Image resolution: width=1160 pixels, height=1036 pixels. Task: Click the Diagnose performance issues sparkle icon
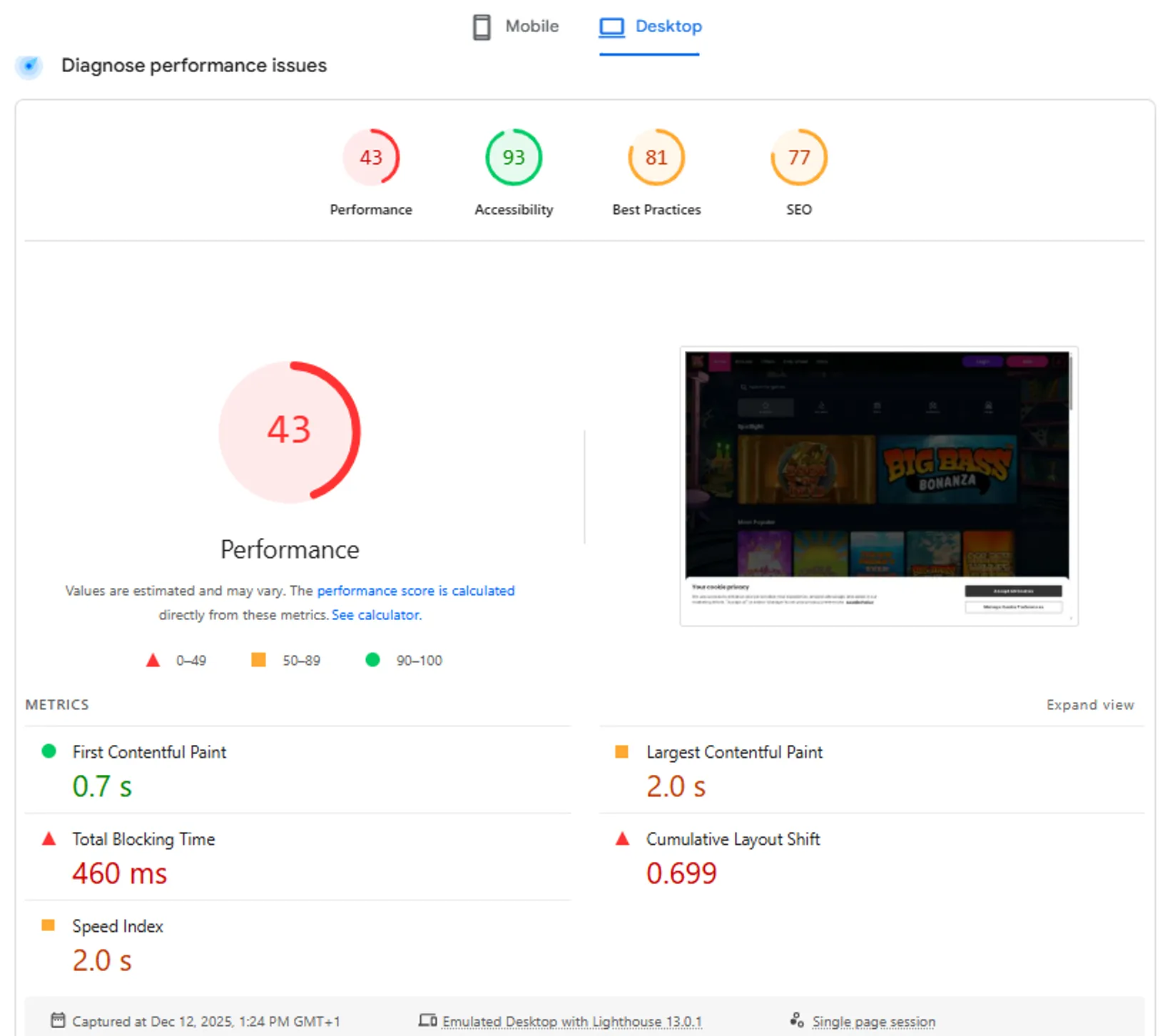29,66
